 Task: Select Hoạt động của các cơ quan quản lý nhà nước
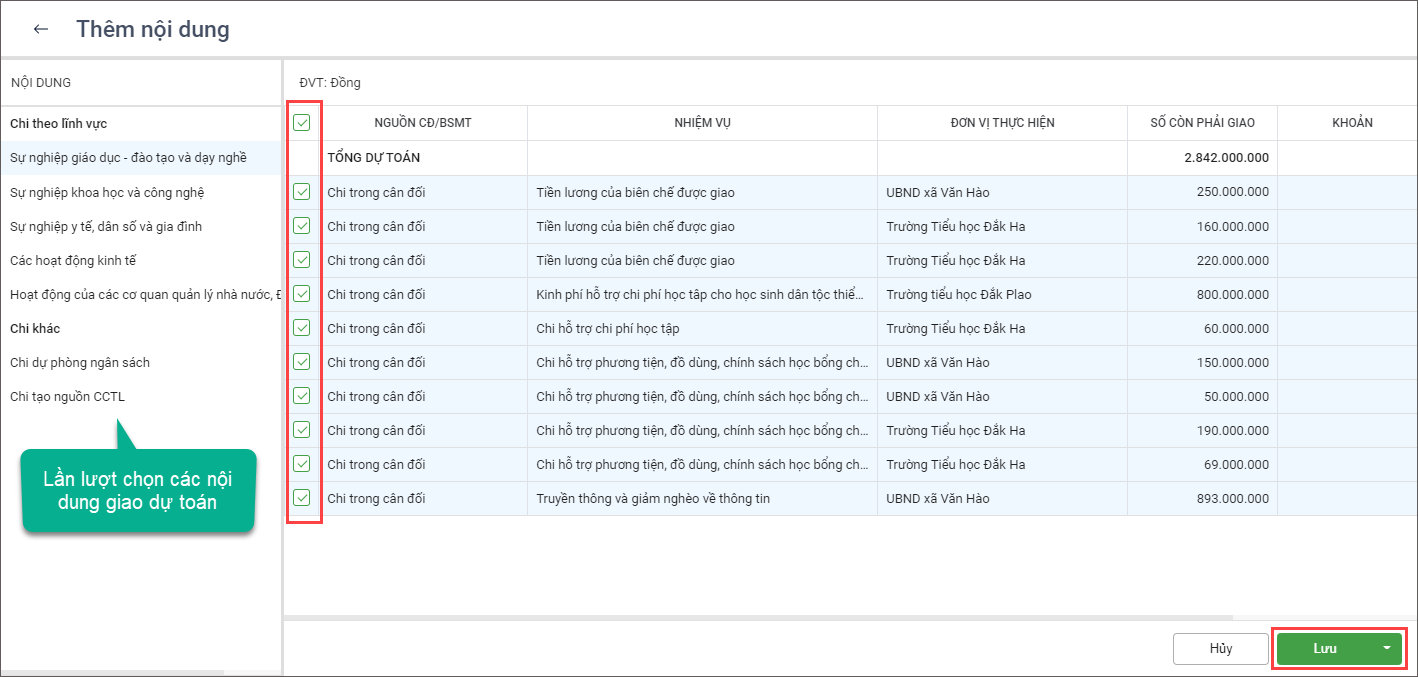[140, 294]
